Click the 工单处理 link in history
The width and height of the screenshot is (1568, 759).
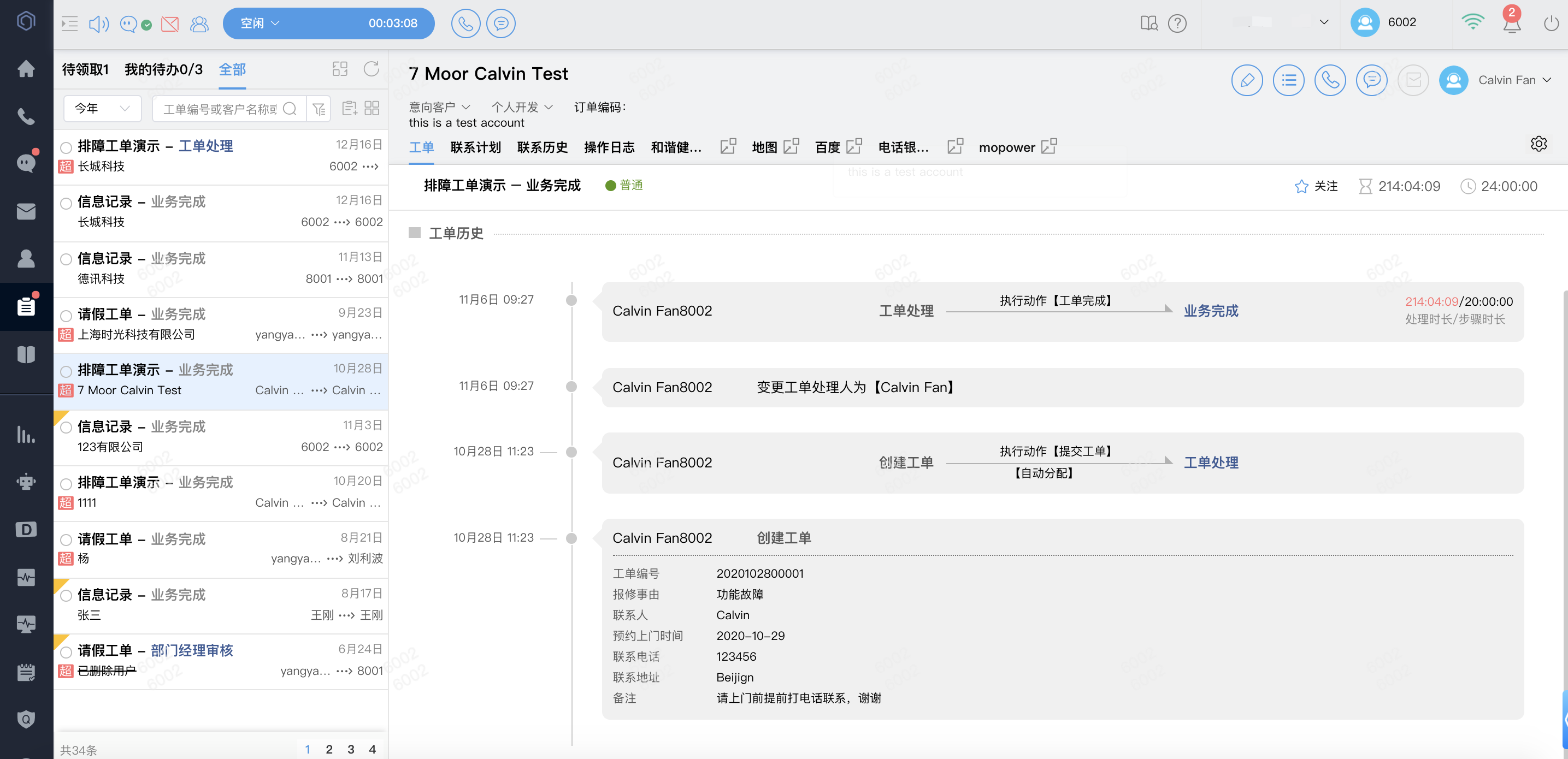pyautogui.click(x=1210, y=462)
